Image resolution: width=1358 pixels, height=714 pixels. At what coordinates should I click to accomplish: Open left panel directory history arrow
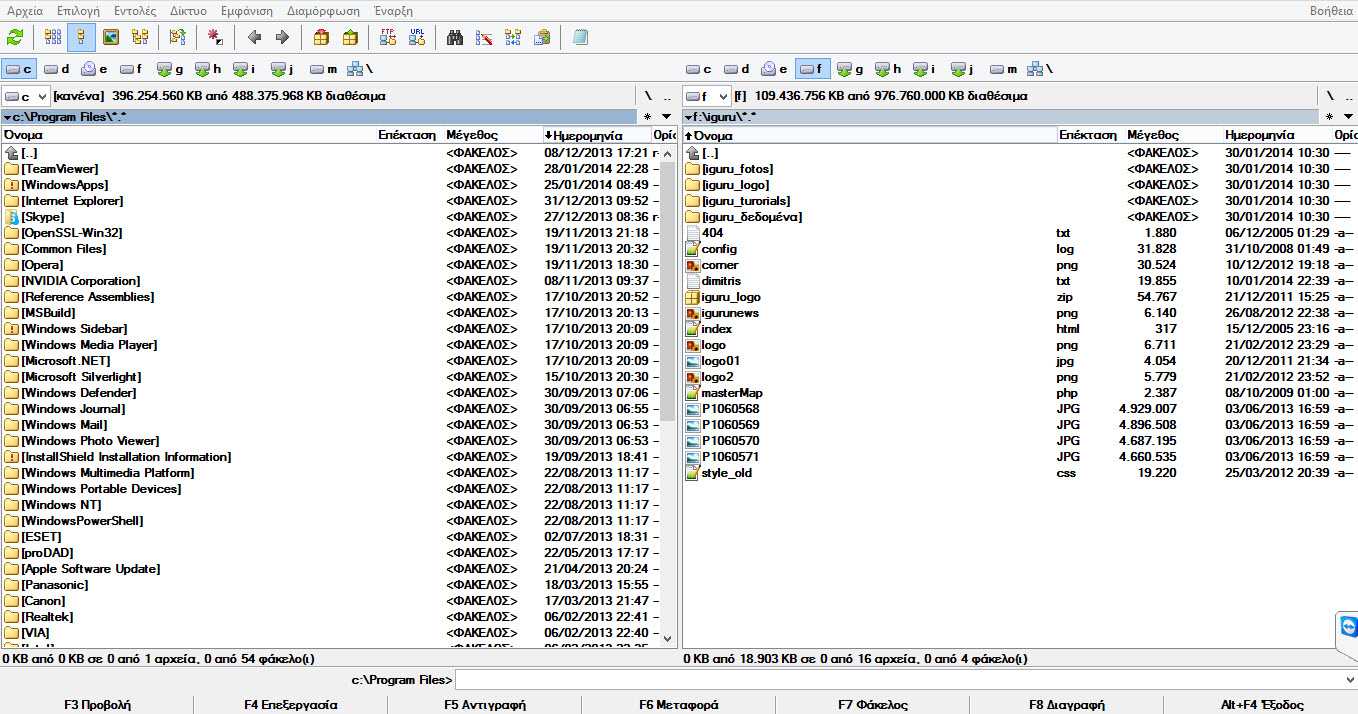[667, 117]
